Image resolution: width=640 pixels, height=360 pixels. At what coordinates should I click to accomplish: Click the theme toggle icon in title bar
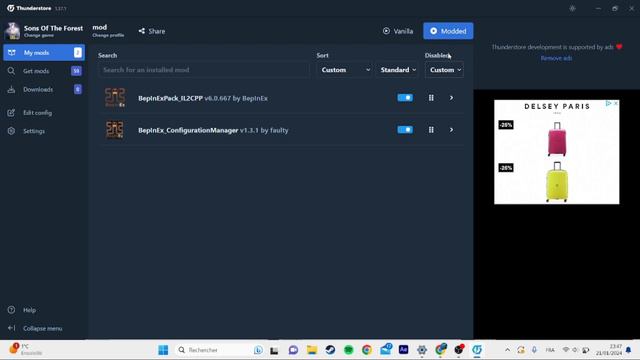[x=572, y=8]
